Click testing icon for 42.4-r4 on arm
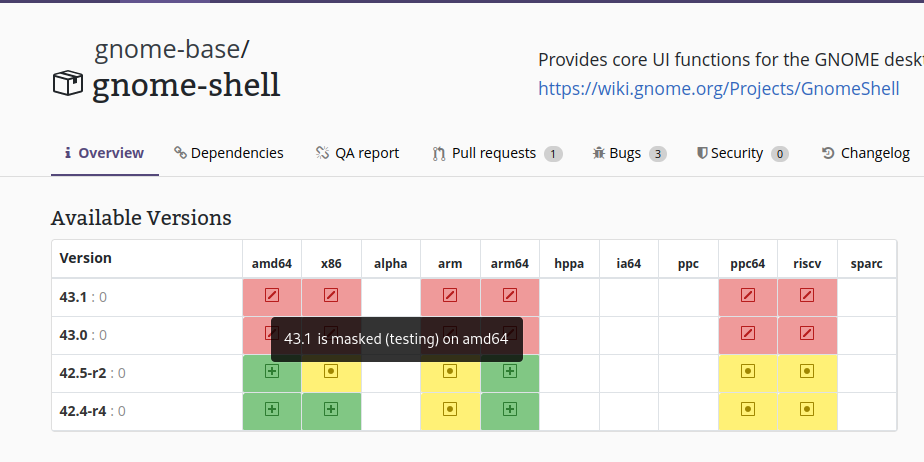 450,409
